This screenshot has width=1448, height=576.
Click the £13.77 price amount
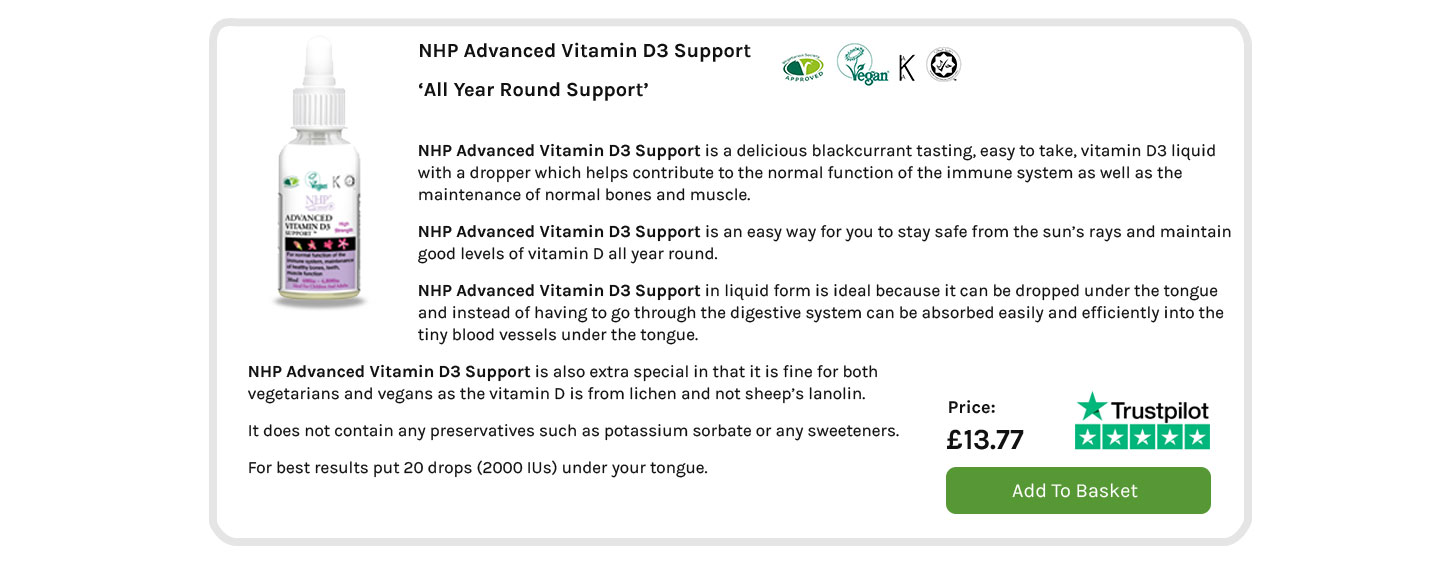coord(985,440)
